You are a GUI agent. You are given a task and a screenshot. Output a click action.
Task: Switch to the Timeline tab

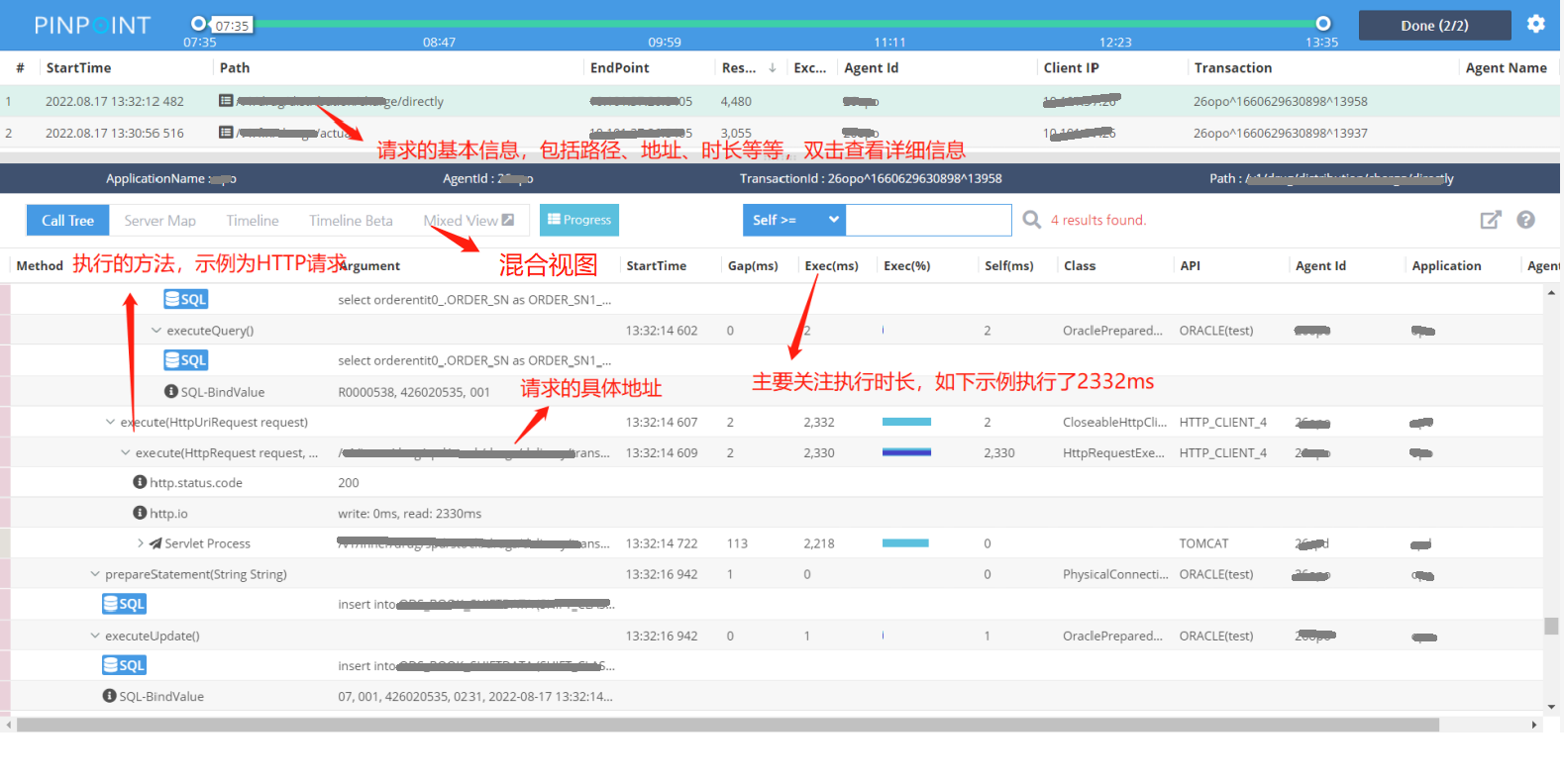tap(253, 221)
